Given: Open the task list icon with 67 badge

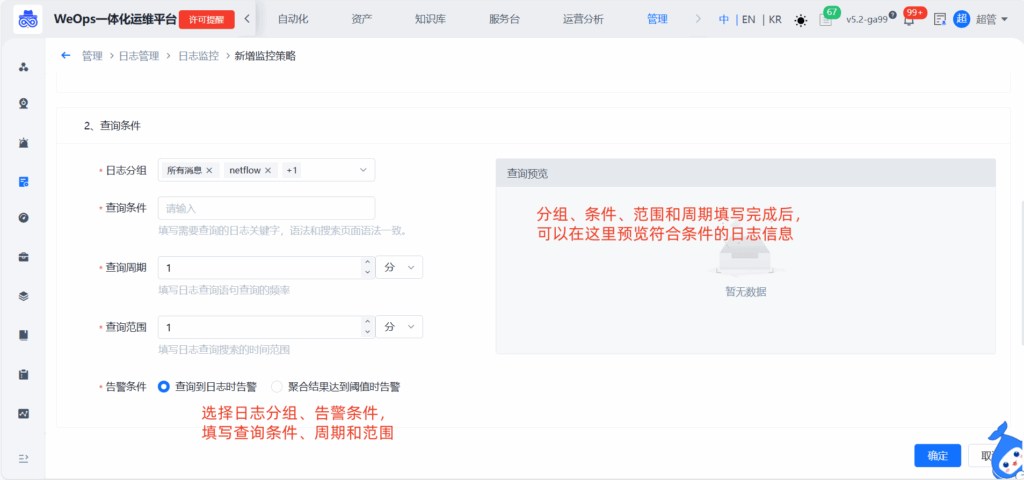Looking at the screenshot, I should tap(825, 20).
